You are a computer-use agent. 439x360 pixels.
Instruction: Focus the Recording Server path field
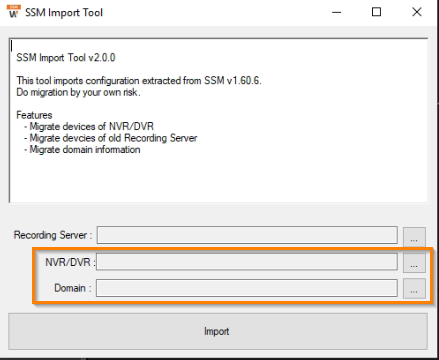pos(247,235)
